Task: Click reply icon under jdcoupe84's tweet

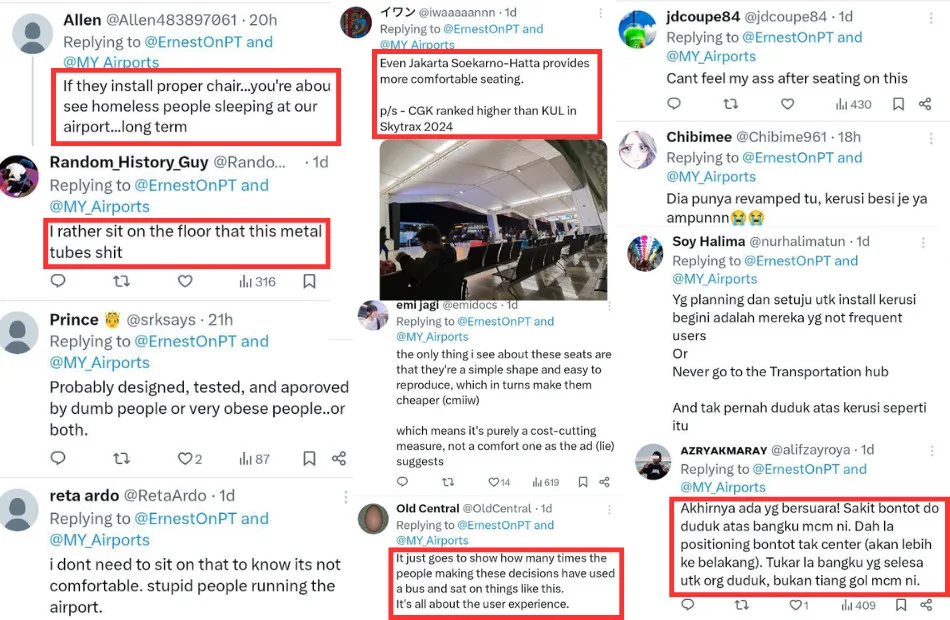Action: click(674, 104)
